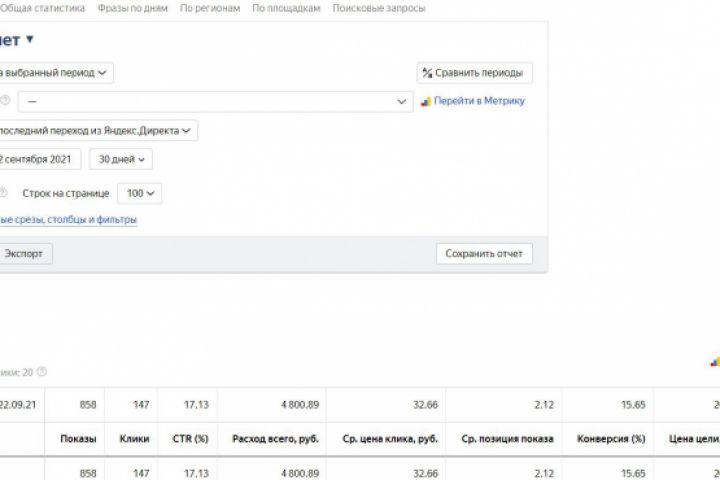Open the 30 дней period dropdown

(x=121, y=159)
